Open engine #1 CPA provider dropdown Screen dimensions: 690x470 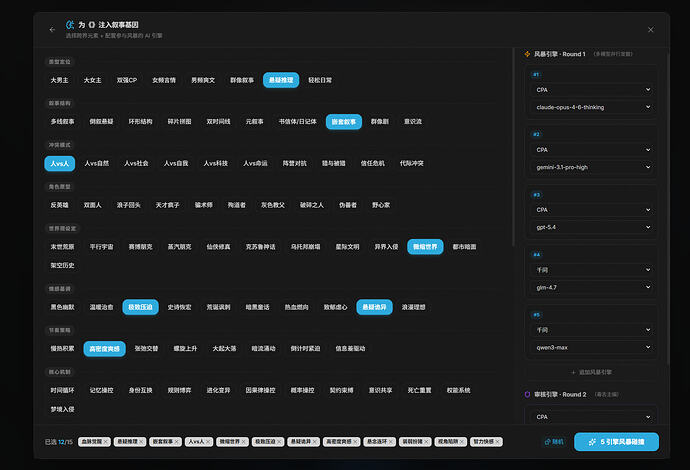(592, 90)
